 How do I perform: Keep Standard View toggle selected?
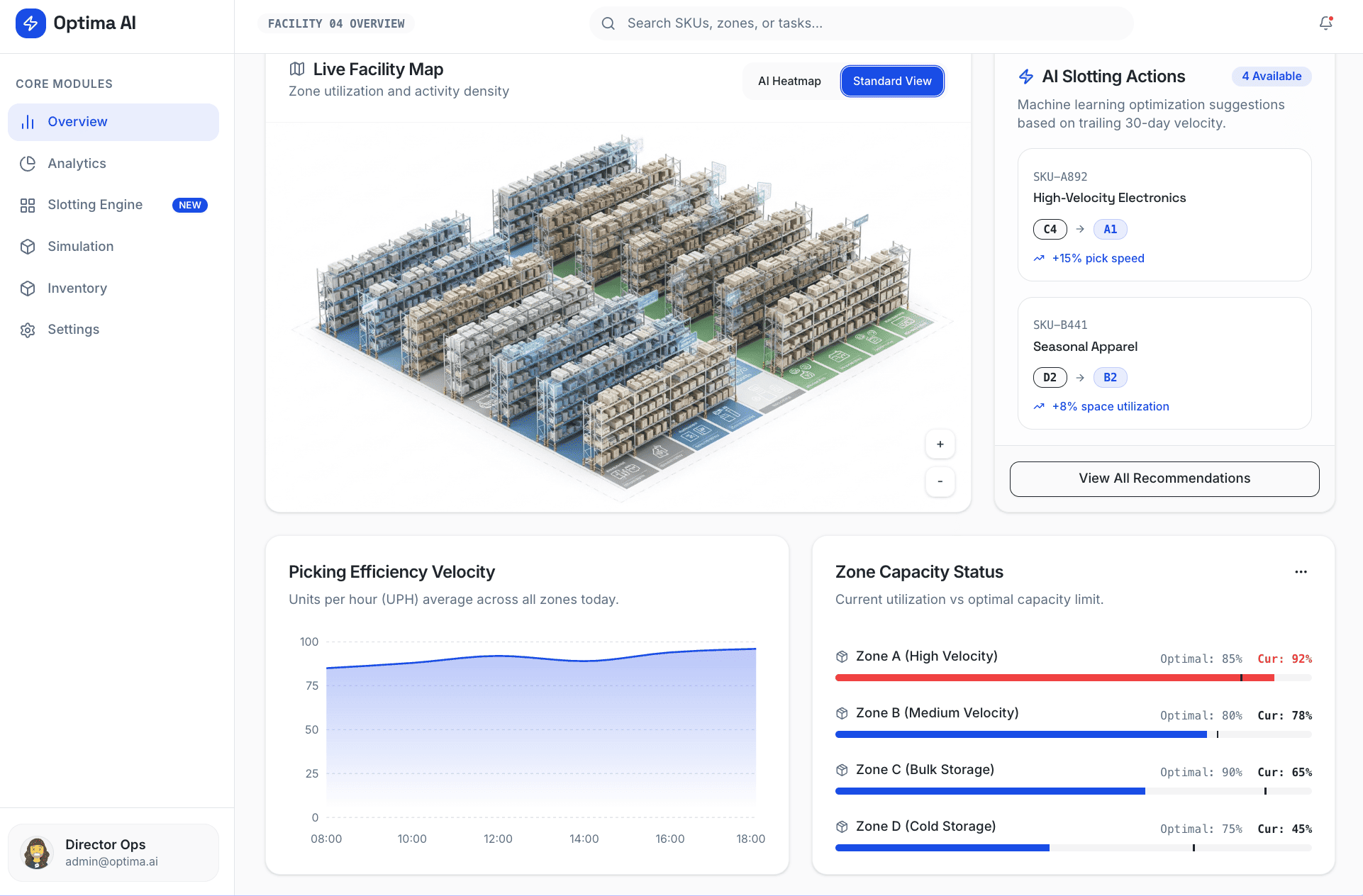(891, 81)
